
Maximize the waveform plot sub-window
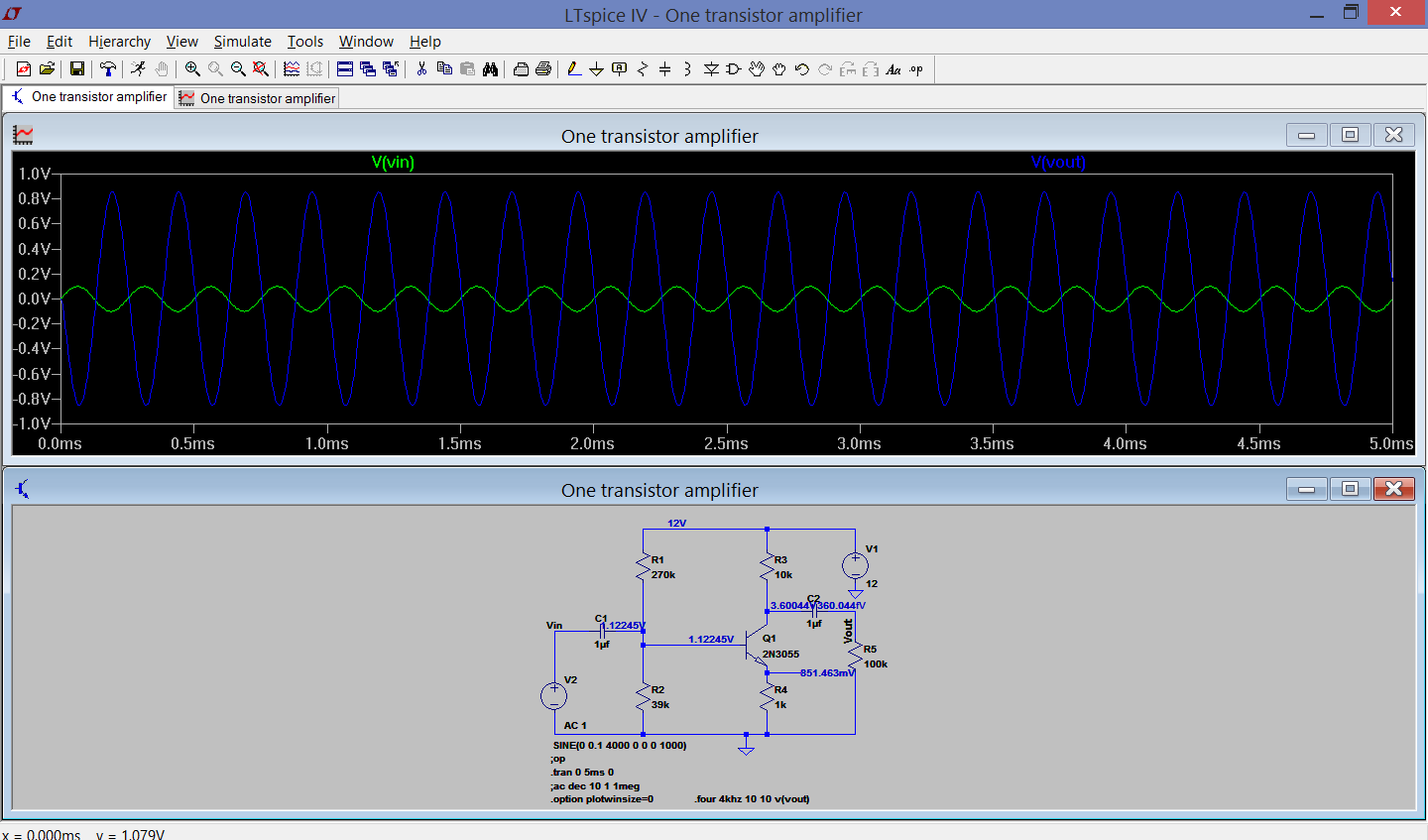click(1350, 135)
